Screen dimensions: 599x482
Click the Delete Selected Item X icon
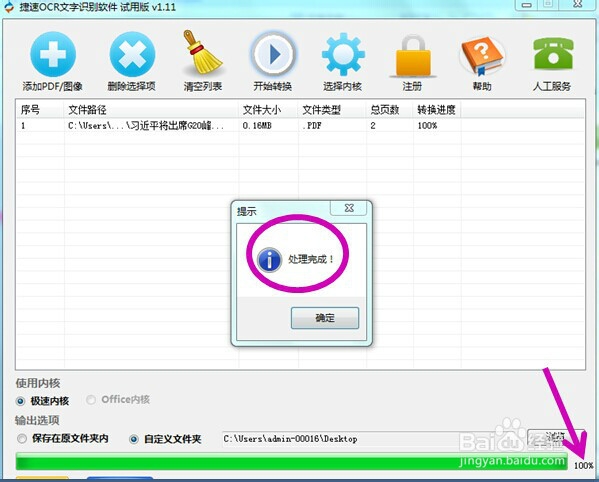tap(132, 54)
